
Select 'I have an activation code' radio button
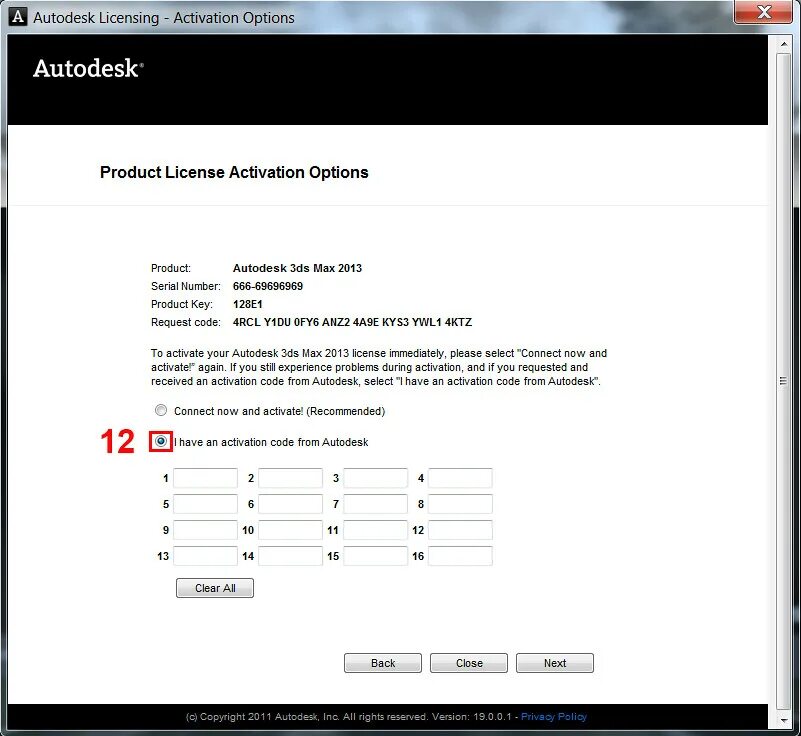pos(161,441)
